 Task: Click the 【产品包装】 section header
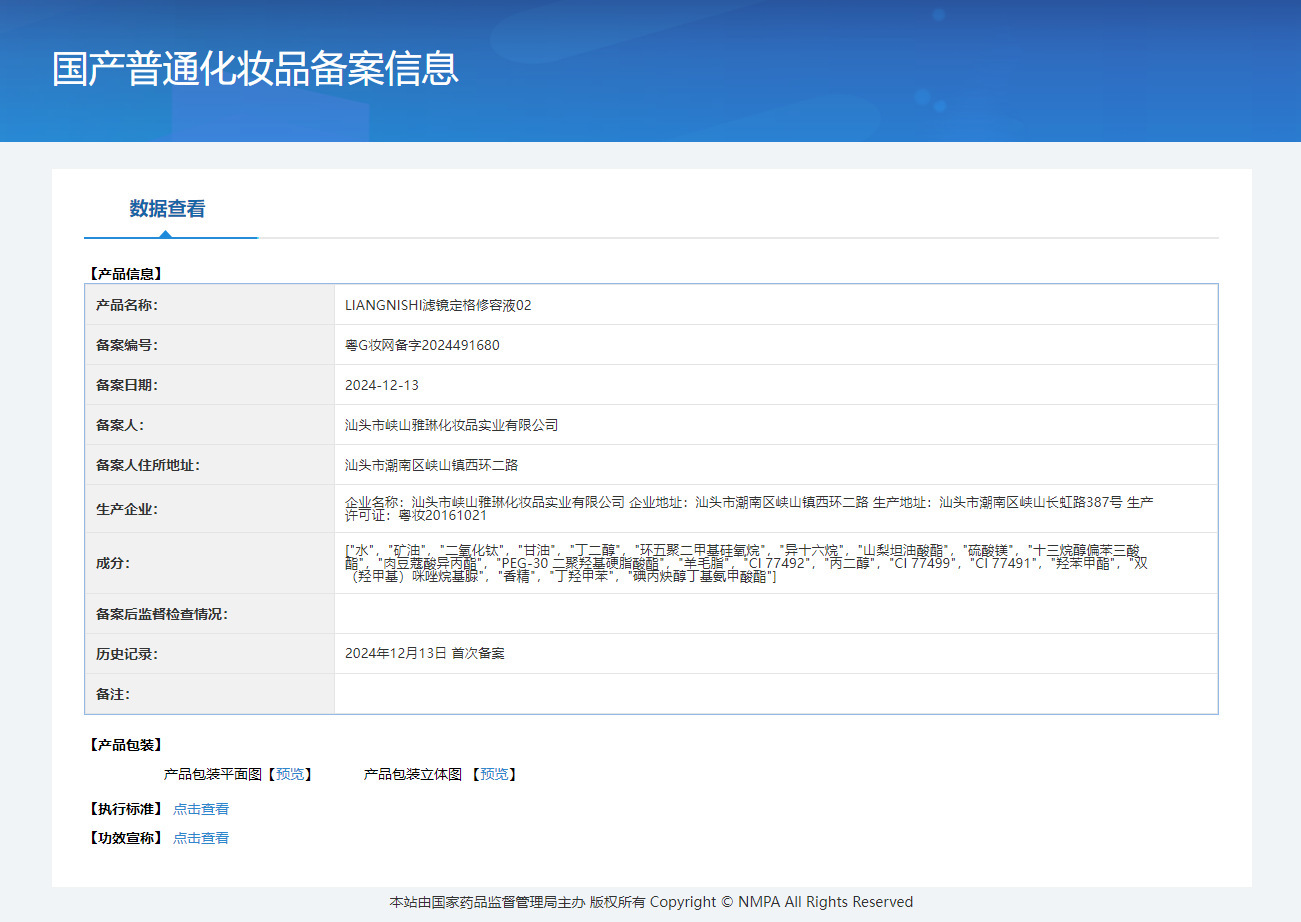click(x=125, y=745)
